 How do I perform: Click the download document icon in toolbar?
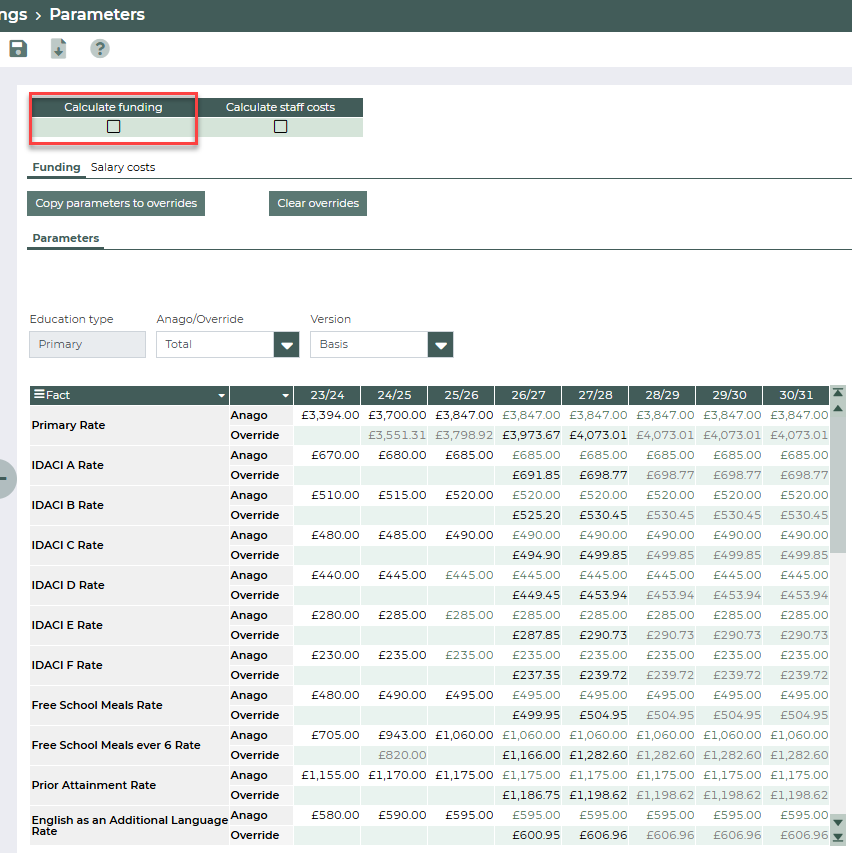coord(59,49)
